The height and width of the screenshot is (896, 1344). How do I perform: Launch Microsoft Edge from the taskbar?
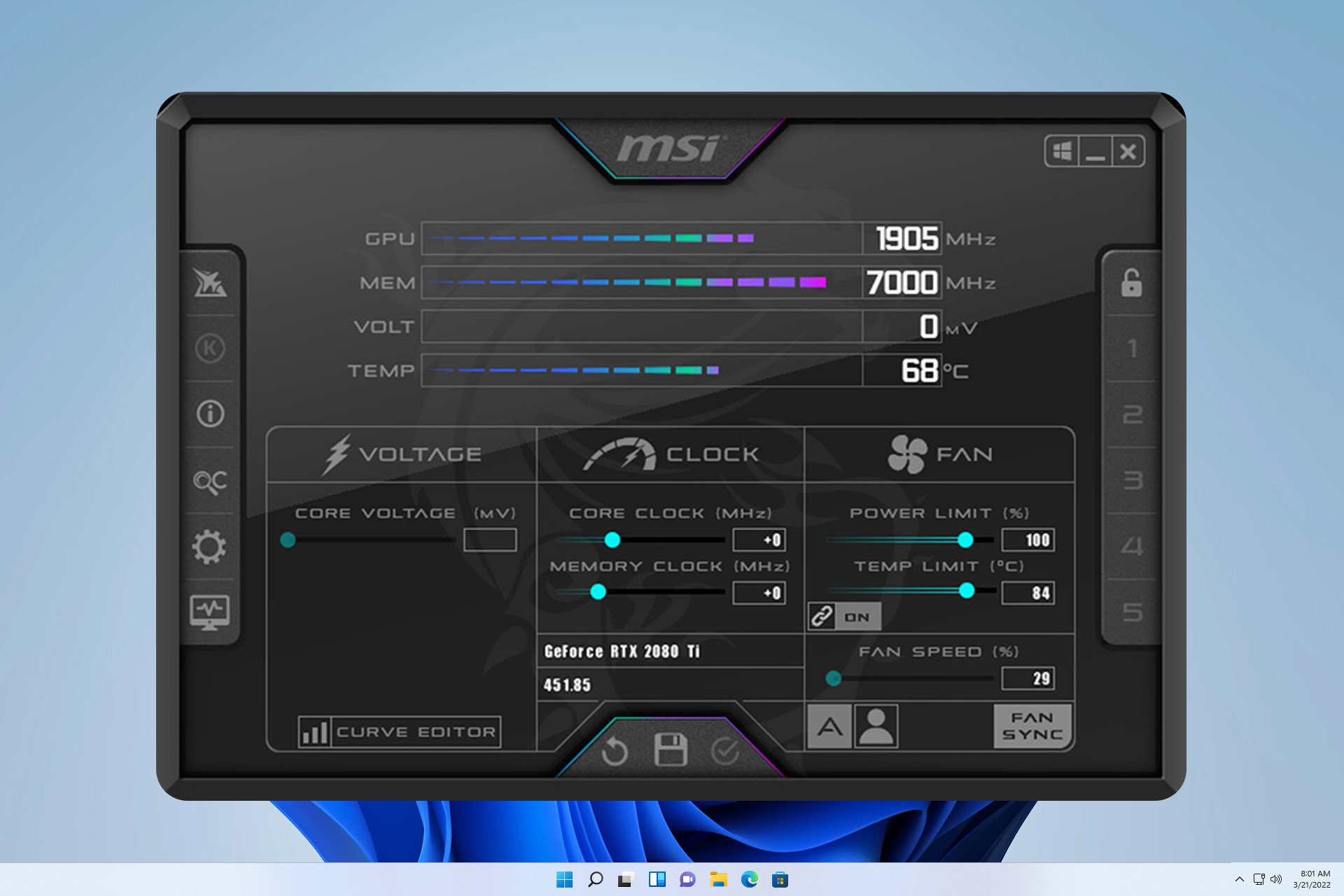pos(749,879)
